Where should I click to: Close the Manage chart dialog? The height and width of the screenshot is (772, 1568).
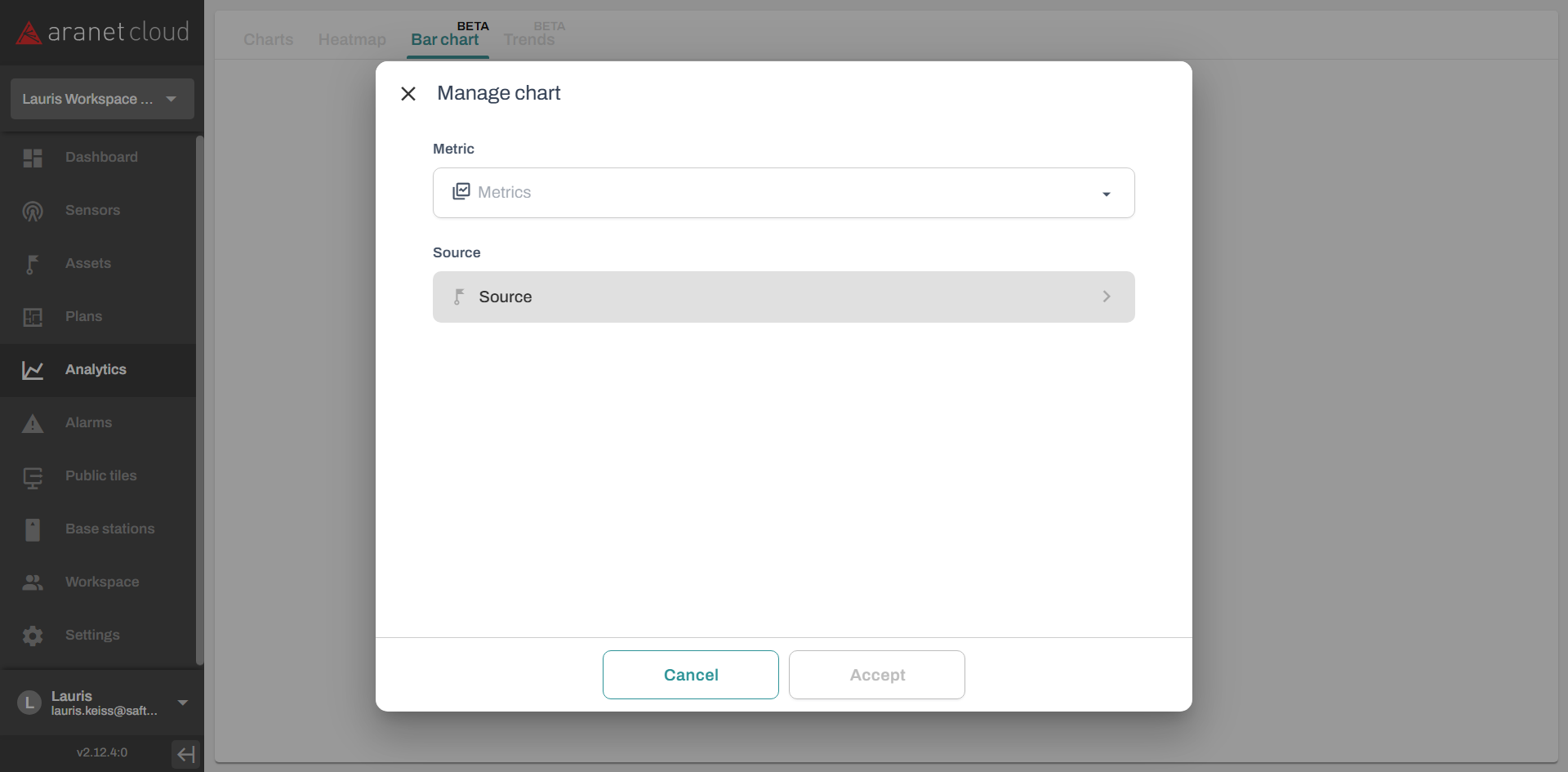pos(408,94)
